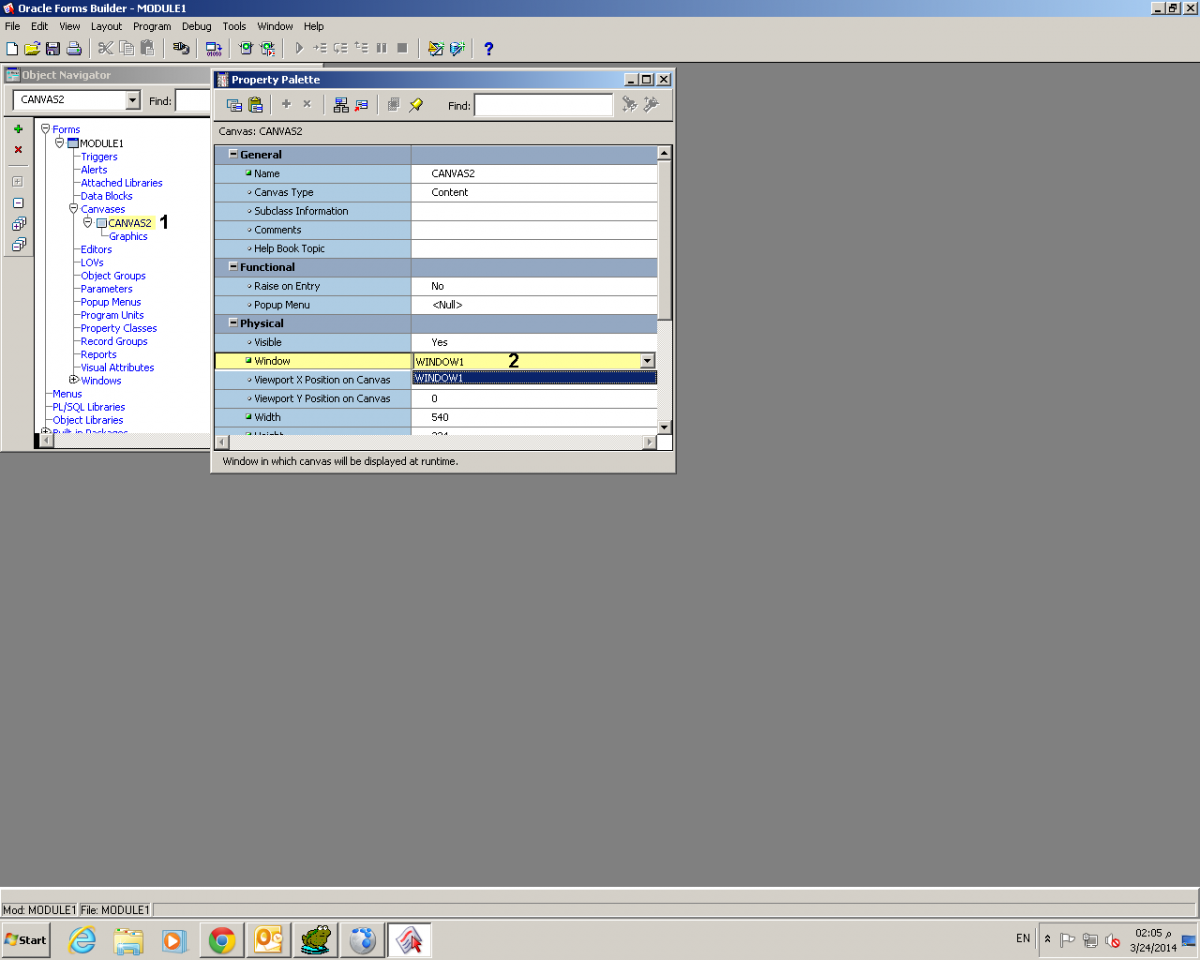
Task: Open the Window property dropdown arrow
Action: coord(647,361)
